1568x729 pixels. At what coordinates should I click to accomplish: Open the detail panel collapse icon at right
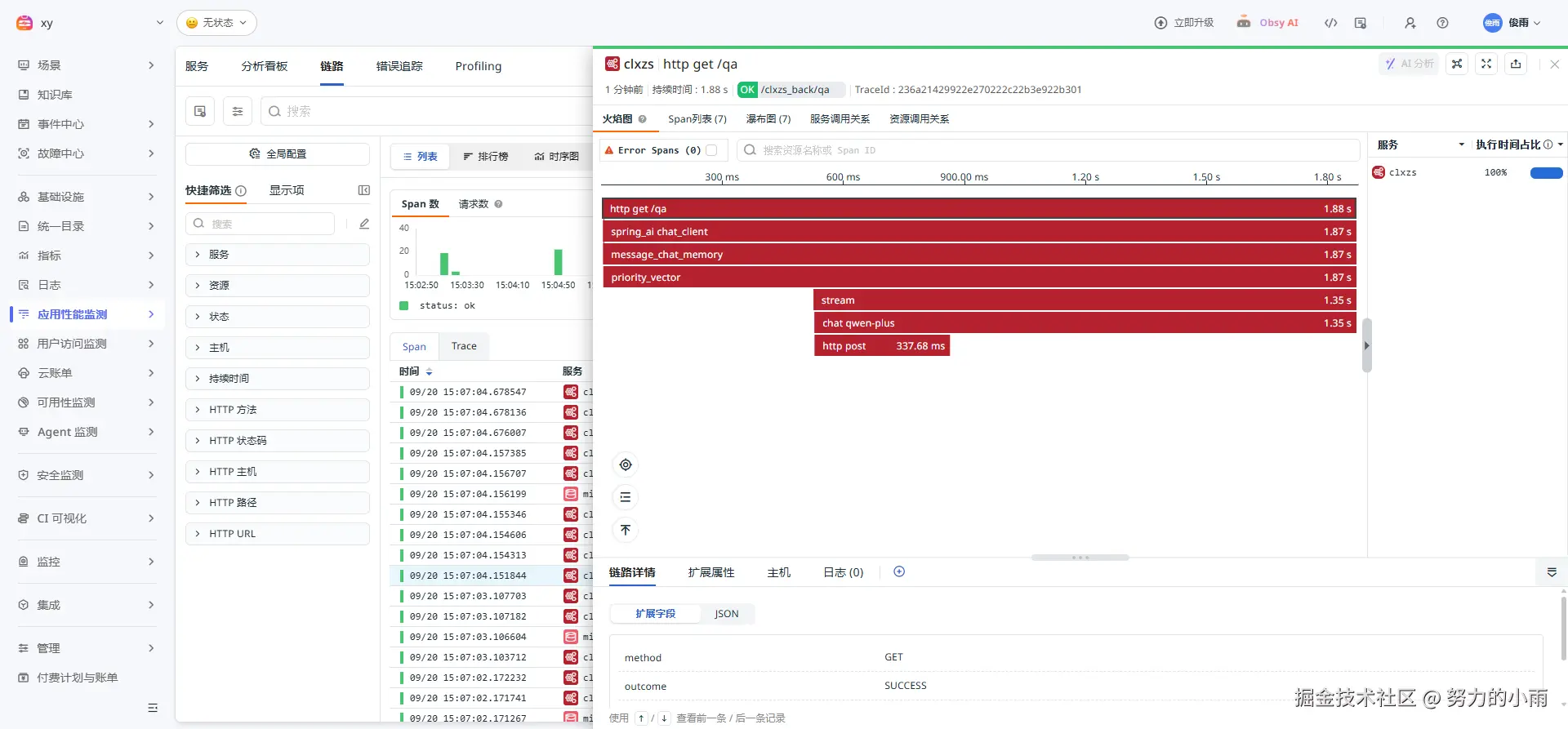(x=1552, y=572)
